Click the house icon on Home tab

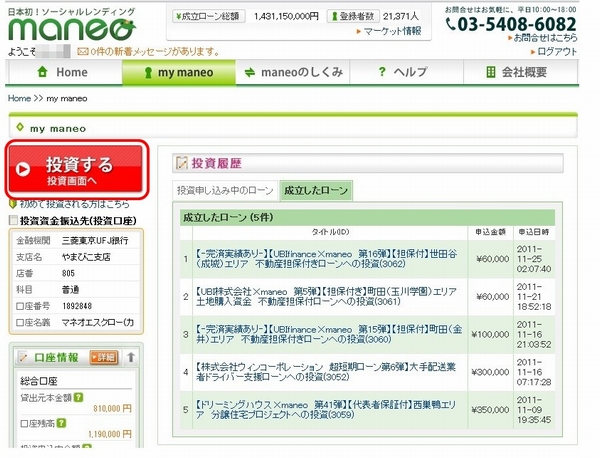42,72
